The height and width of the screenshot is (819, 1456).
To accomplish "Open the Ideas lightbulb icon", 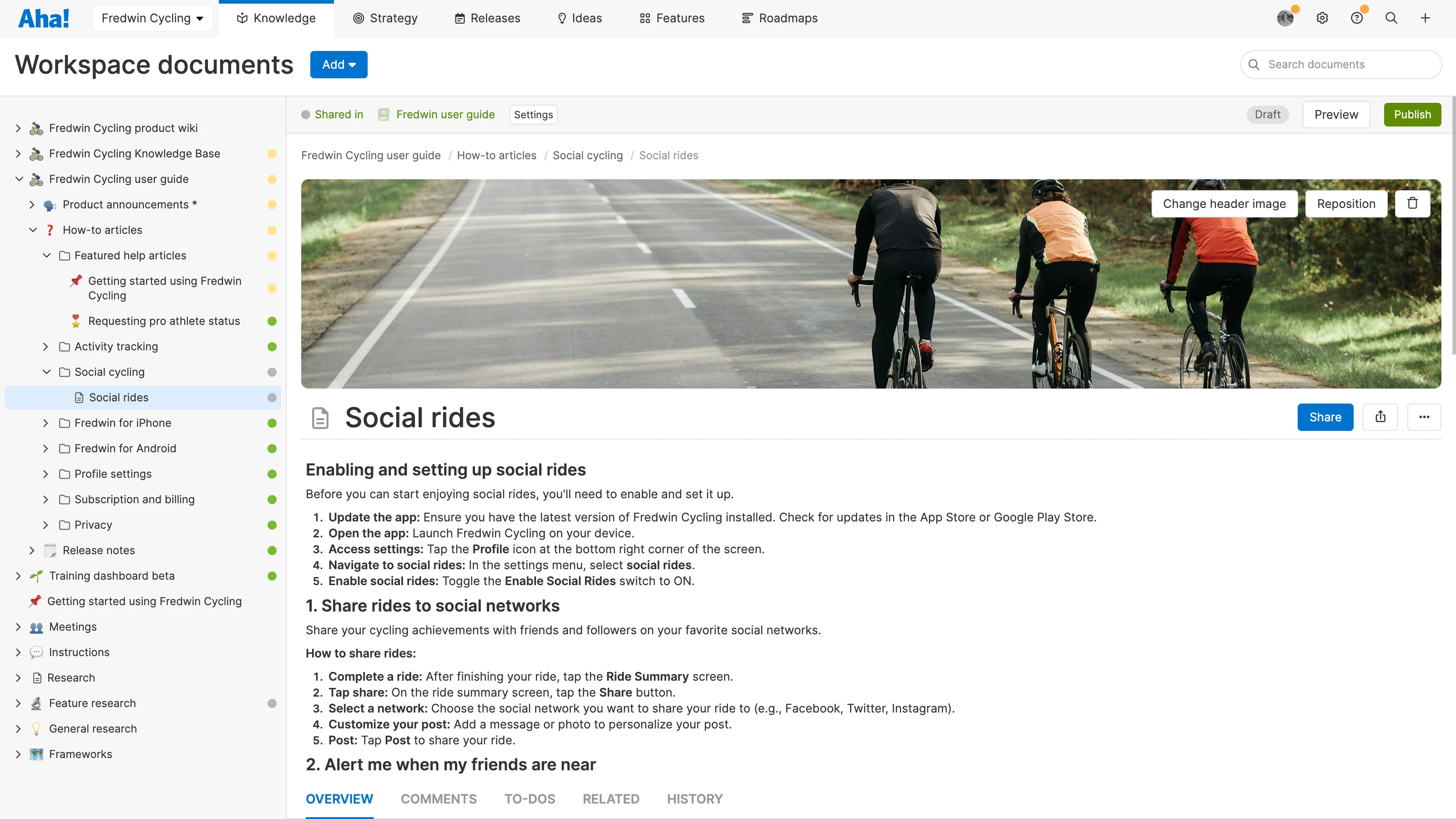I will click(562, 18).
